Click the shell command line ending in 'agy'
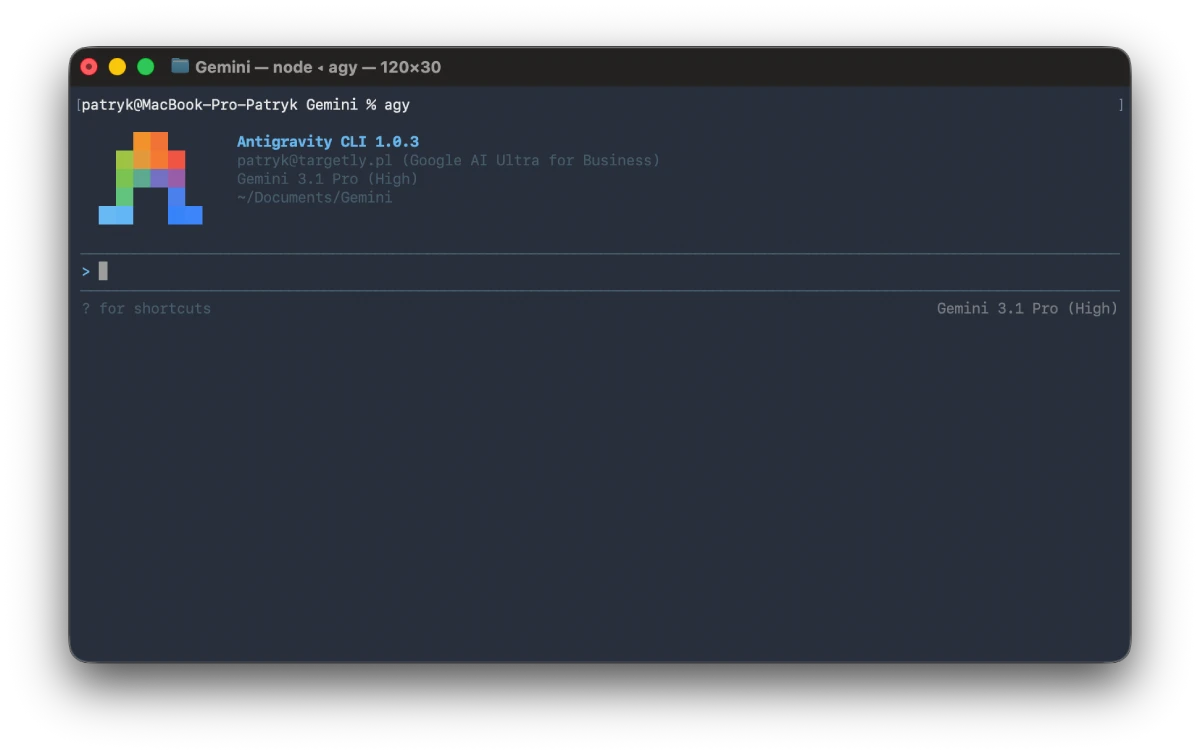Viewport: 1200px width, 754px height. [x=246, y=105]
